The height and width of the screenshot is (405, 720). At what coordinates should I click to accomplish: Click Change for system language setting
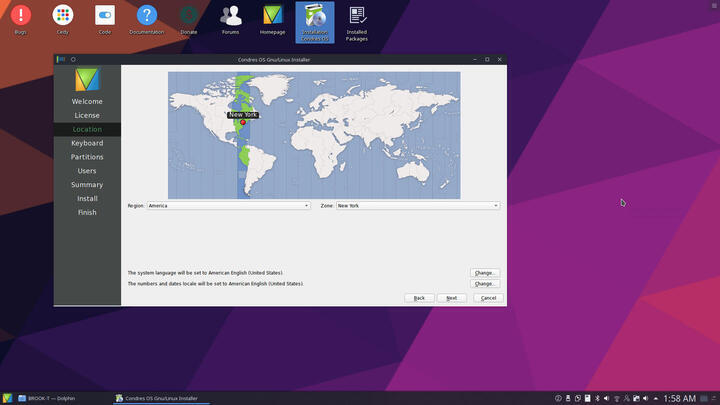click(485, 273)
